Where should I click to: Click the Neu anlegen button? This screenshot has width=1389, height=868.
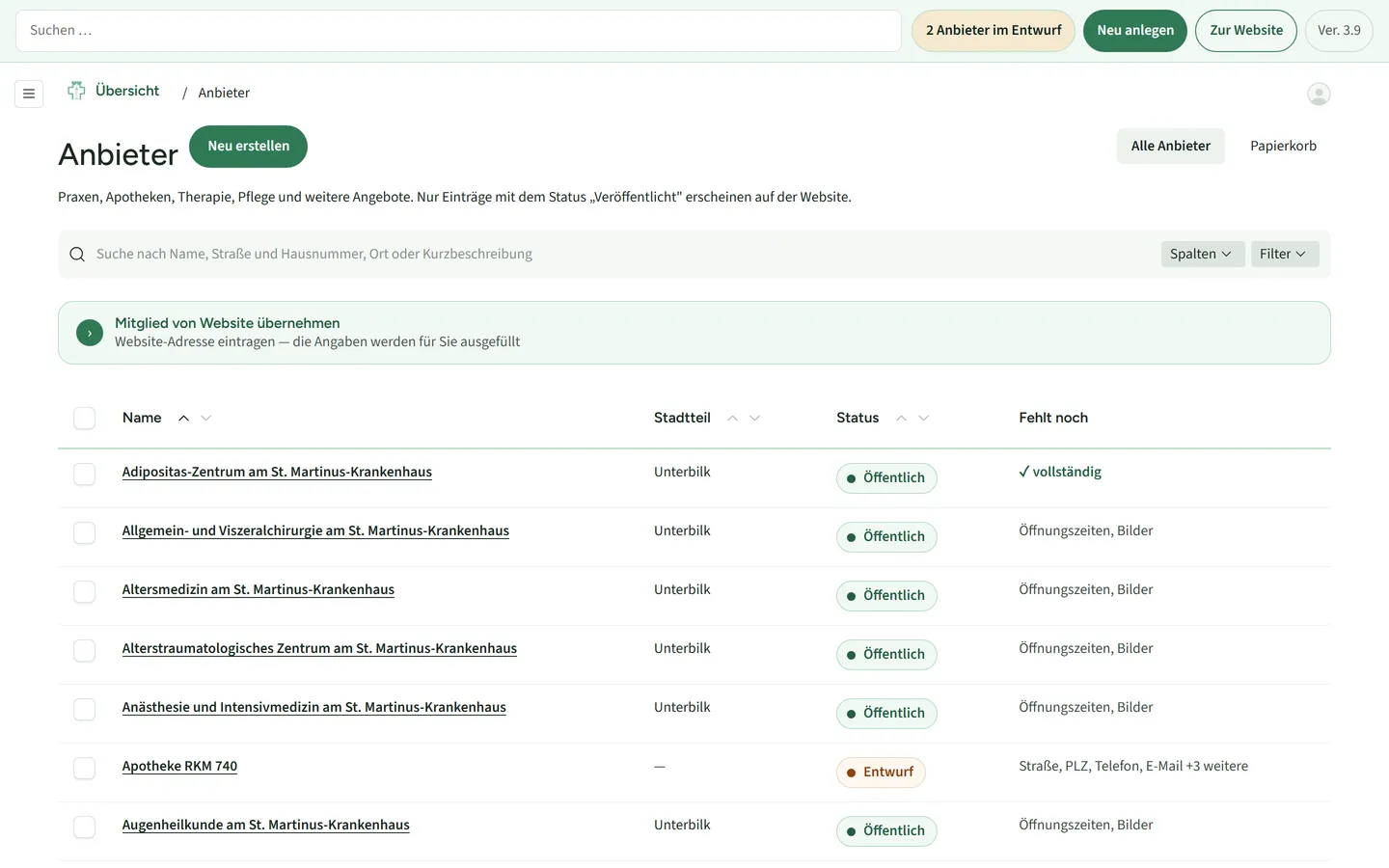[1135, 30]
